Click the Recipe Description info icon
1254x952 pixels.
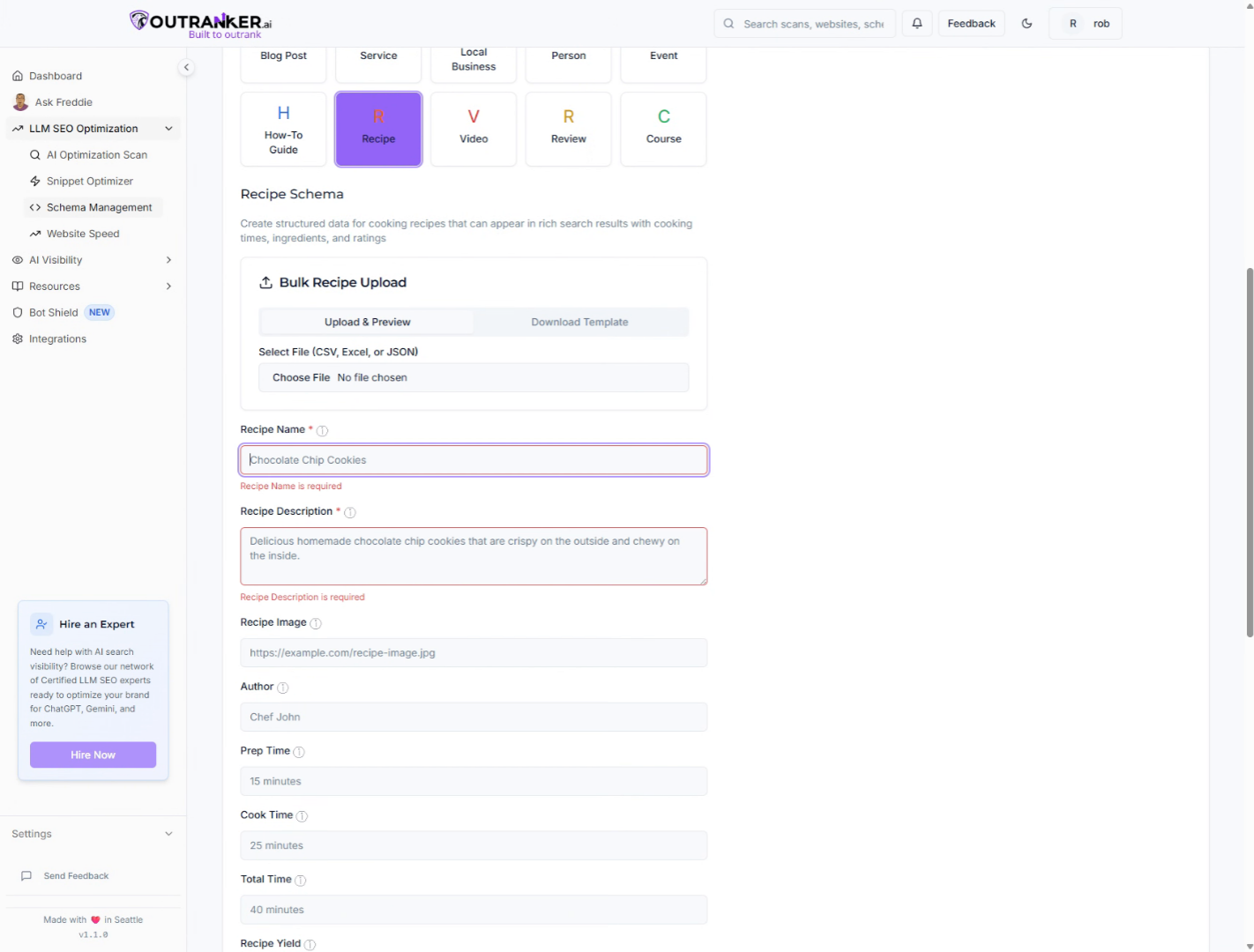coord(349,512)
